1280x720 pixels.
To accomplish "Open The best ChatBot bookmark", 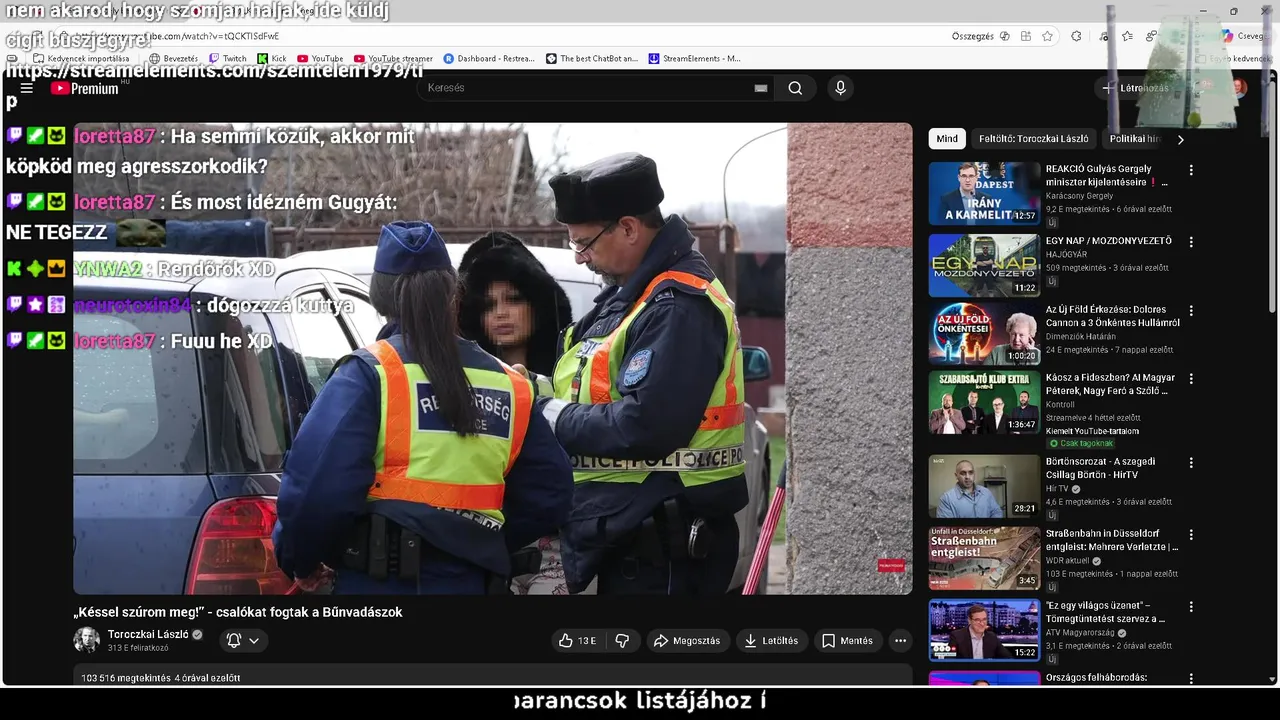I will [x=592, y=59].
